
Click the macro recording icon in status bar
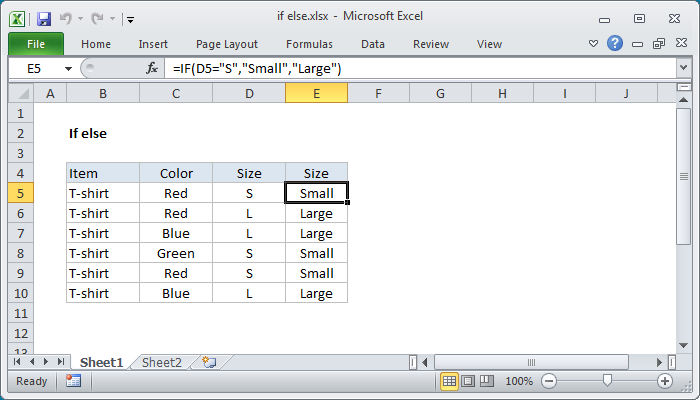click(x=73, y=381)
